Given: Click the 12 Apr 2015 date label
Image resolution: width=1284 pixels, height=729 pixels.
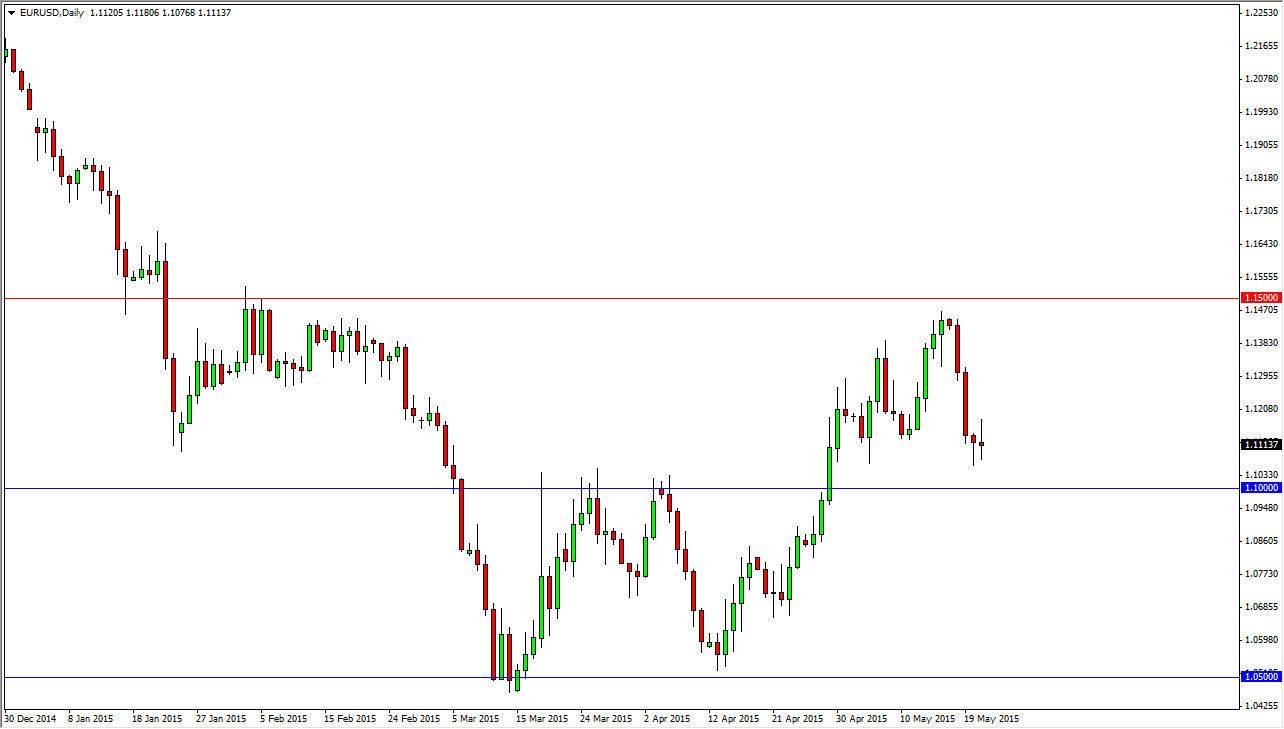Looking at the screenshot, I should (733, 719).
